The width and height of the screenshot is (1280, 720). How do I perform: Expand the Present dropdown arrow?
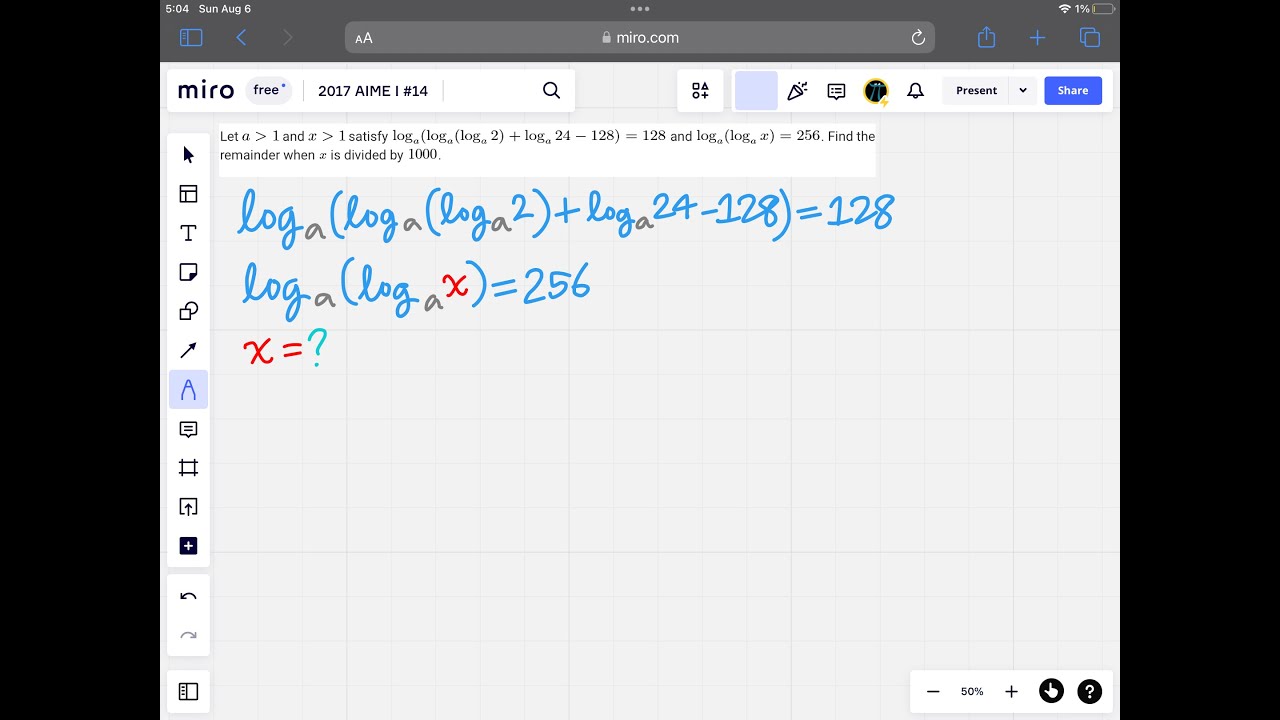pyautogui.click(x=1022, y=90)
